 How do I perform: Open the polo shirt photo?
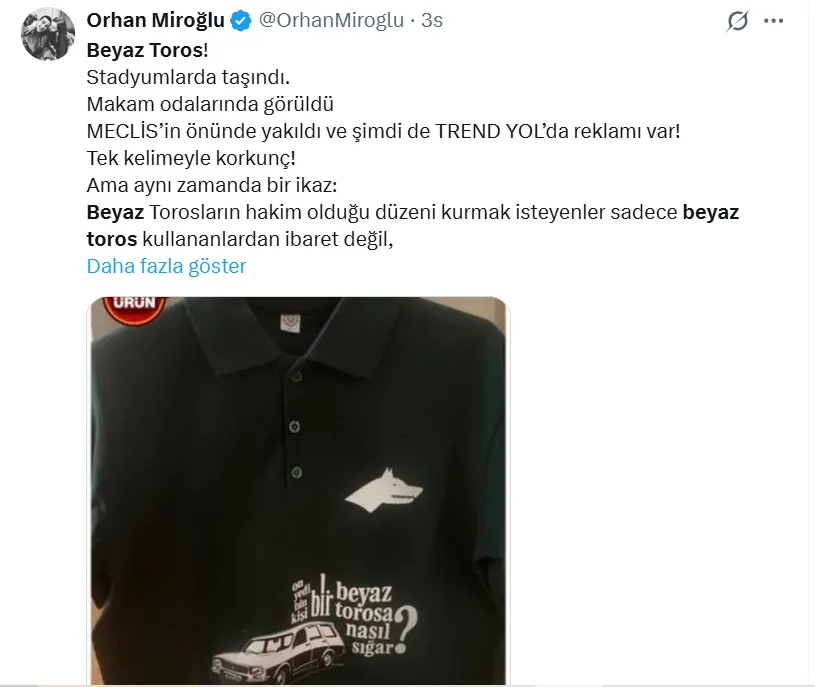[x=298, y=491]
